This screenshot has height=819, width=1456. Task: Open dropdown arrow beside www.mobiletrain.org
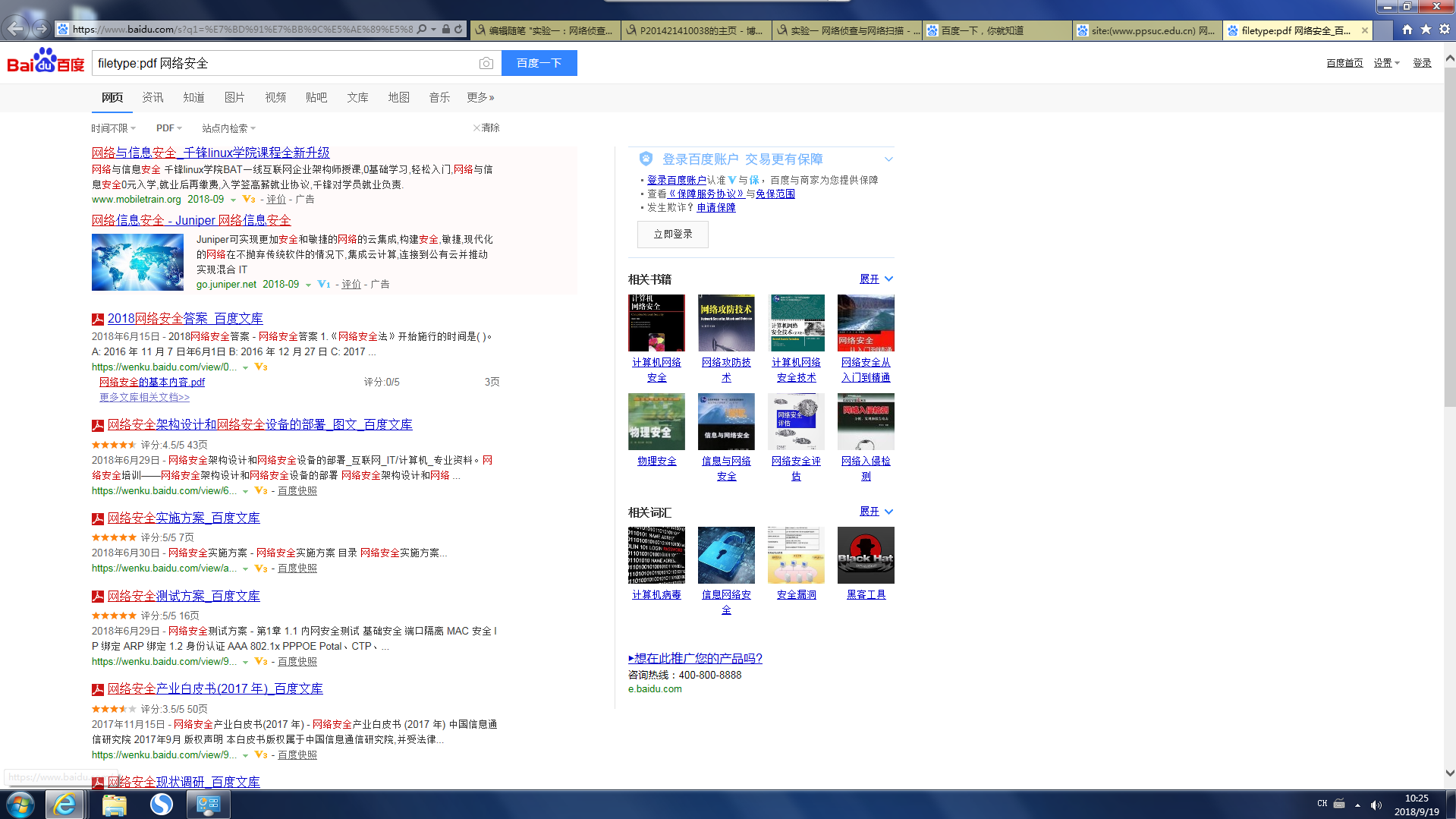tap(233, 200)
